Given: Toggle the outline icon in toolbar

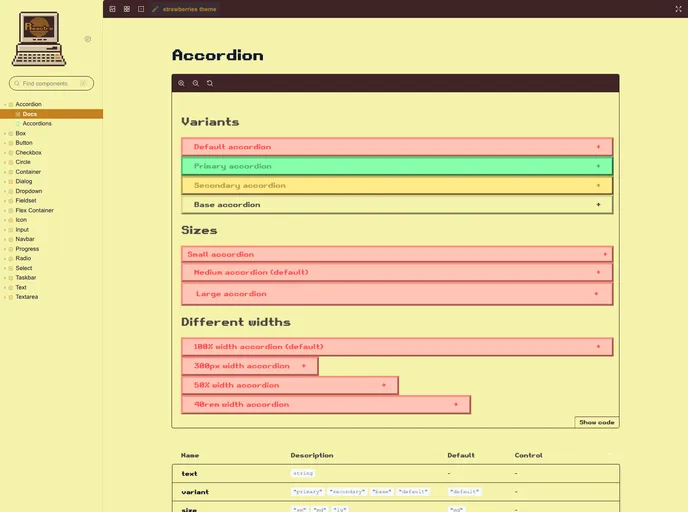Looking at the screenshot, I should tap(141, 9).
